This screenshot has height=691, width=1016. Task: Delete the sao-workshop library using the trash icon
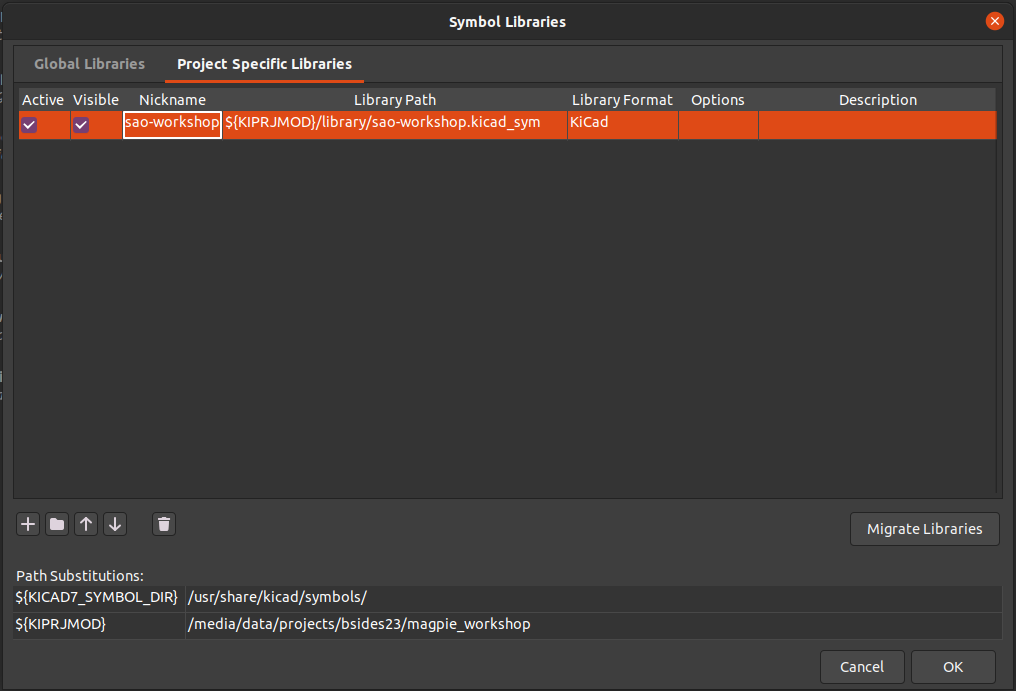163,523
